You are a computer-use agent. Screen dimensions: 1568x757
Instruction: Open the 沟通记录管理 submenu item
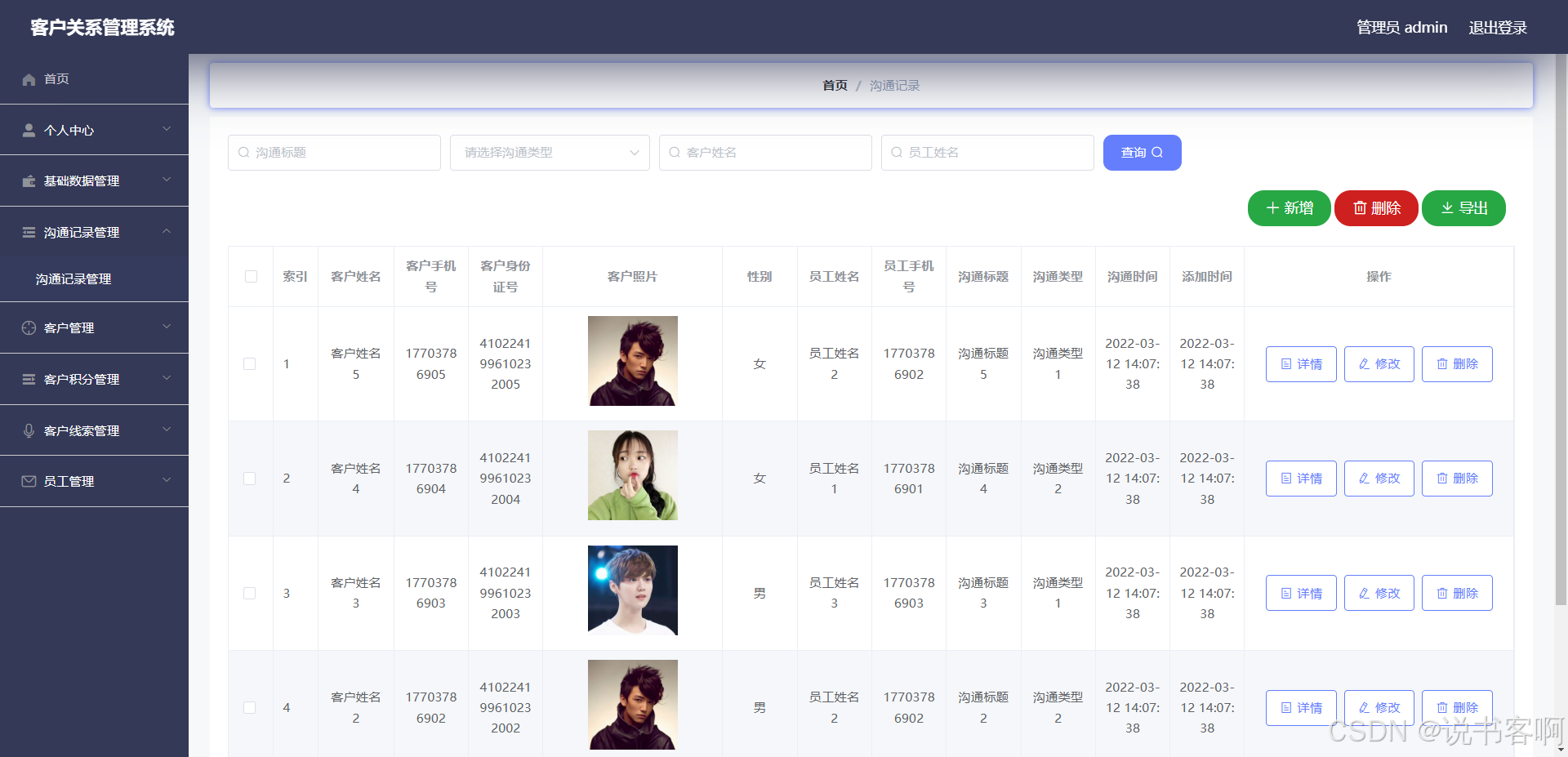click(x=73, y=279)
